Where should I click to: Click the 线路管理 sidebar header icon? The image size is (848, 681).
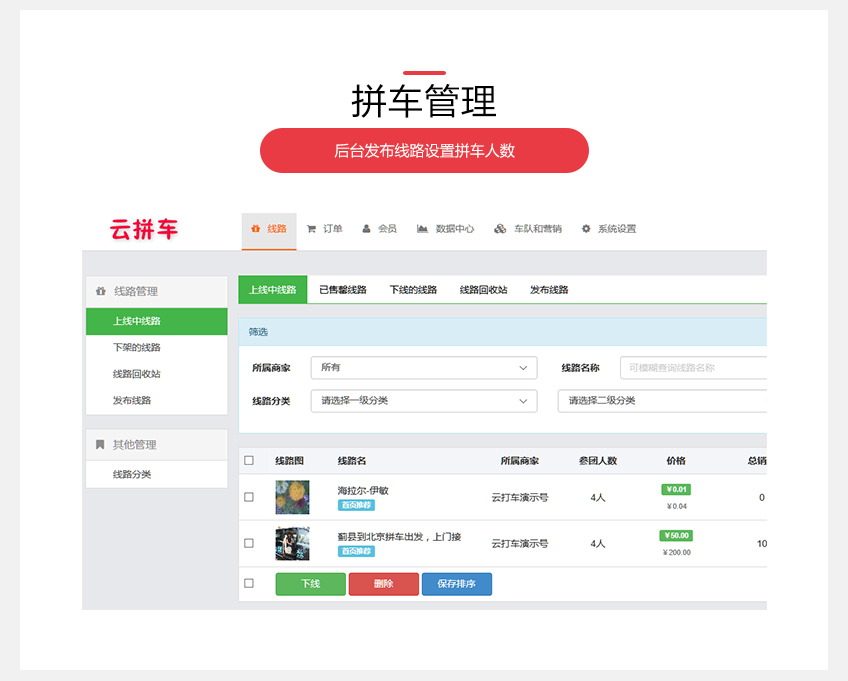click(x=100, y=292)
